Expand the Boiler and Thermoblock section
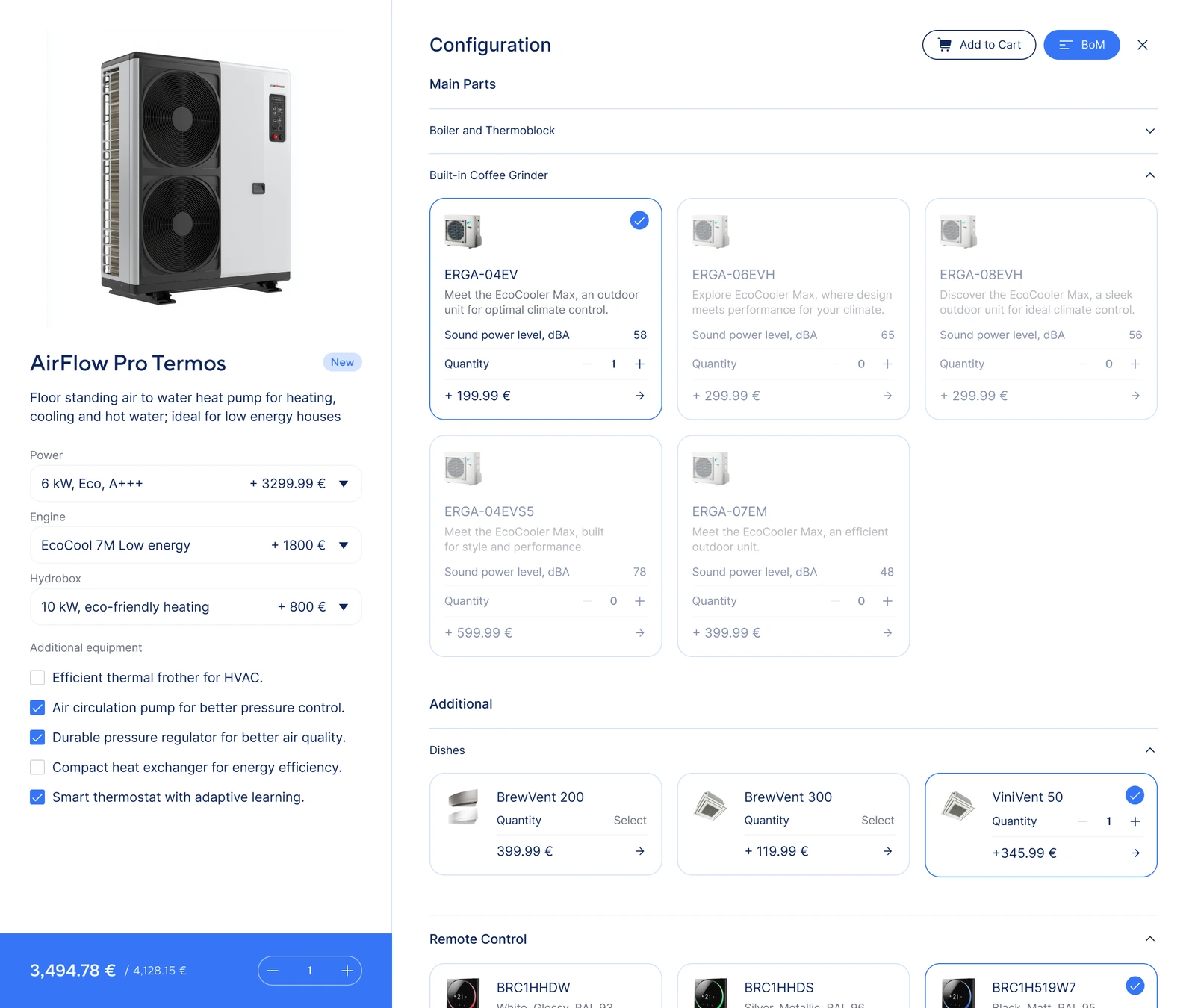 [x=1150, y=131]
